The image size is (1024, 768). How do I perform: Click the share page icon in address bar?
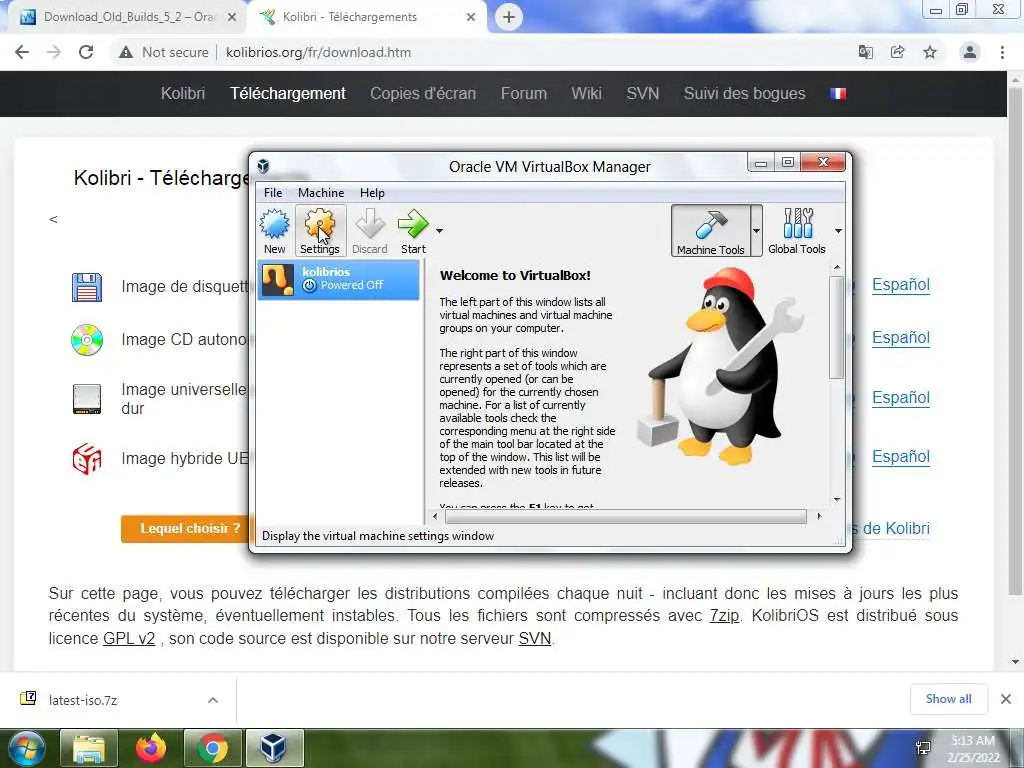coord(897,52)
